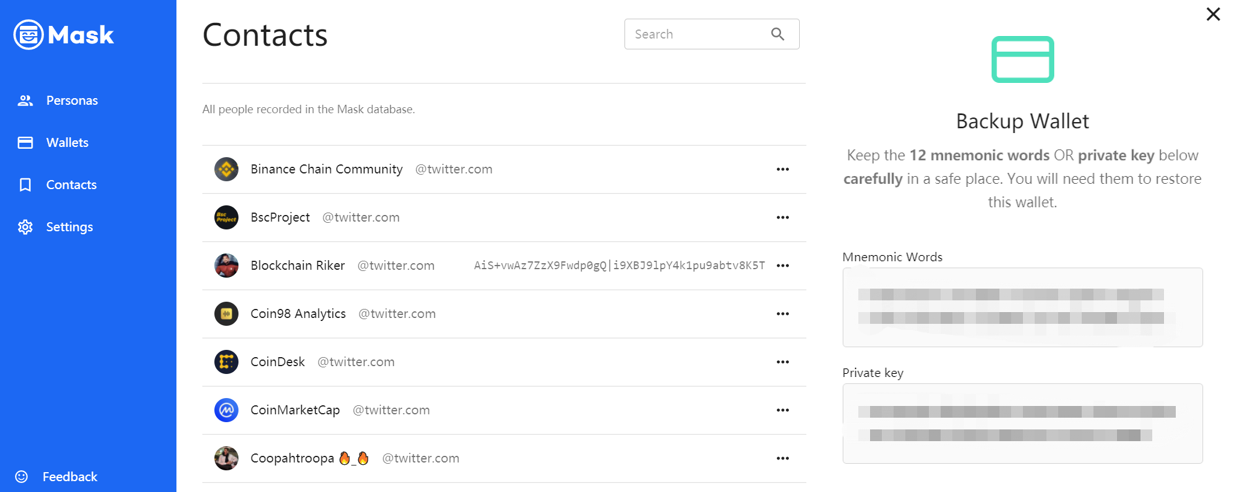The width and height of the screenshot is (1233, 492).
Task: Expand the Blockchain Riker options menu
Action: pos(783,265)
